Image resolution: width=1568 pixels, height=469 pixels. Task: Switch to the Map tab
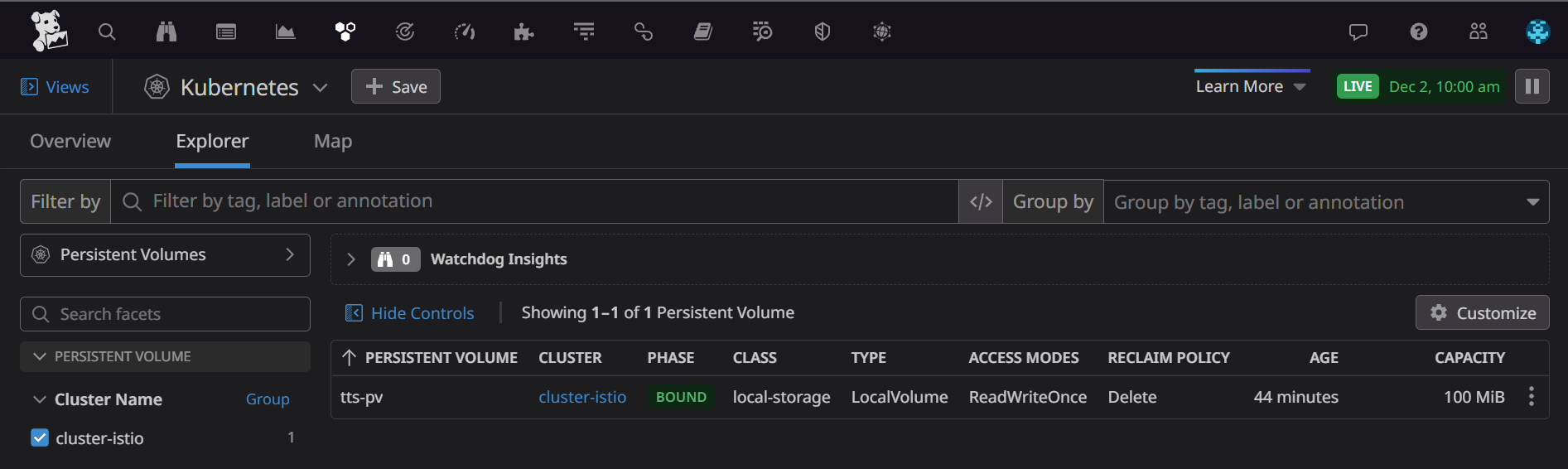tap(333, 141)
